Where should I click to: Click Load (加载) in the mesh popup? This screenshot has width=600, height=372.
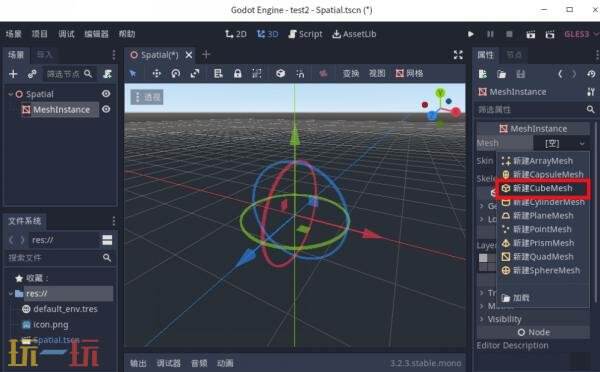coord(543,298)
